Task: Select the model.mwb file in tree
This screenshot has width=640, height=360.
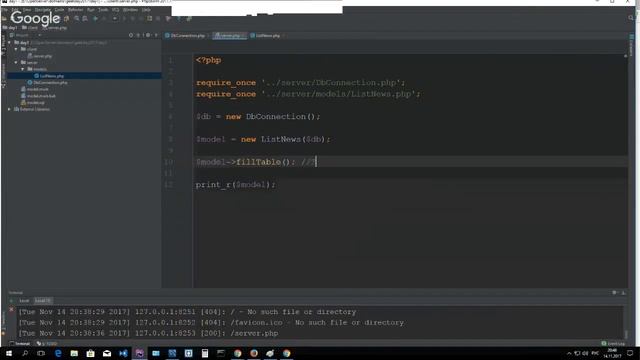Action: pos(37,89)
